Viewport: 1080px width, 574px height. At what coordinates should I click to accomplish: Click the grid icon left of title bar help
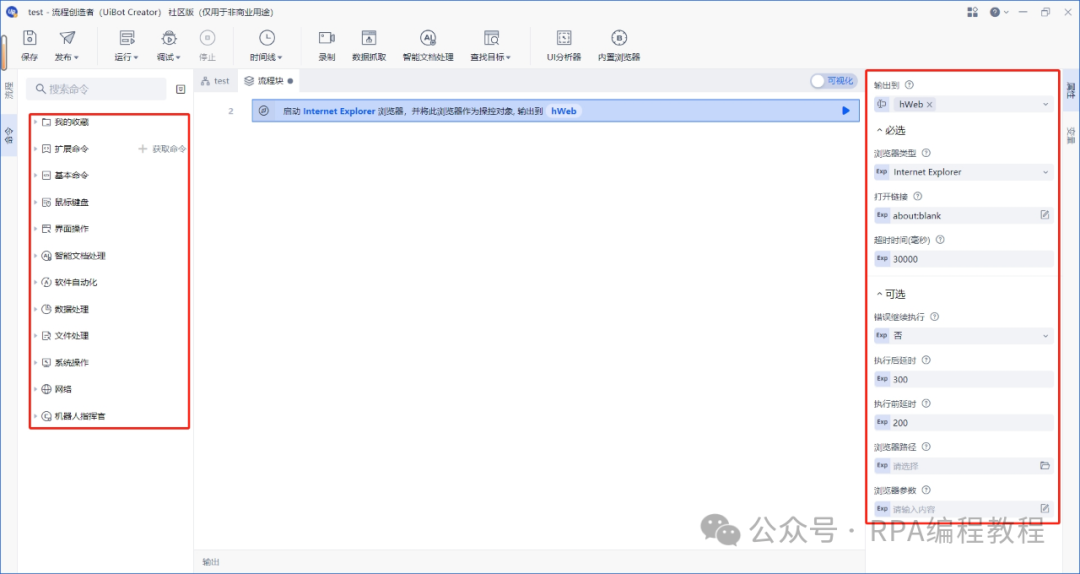(973, 12)
